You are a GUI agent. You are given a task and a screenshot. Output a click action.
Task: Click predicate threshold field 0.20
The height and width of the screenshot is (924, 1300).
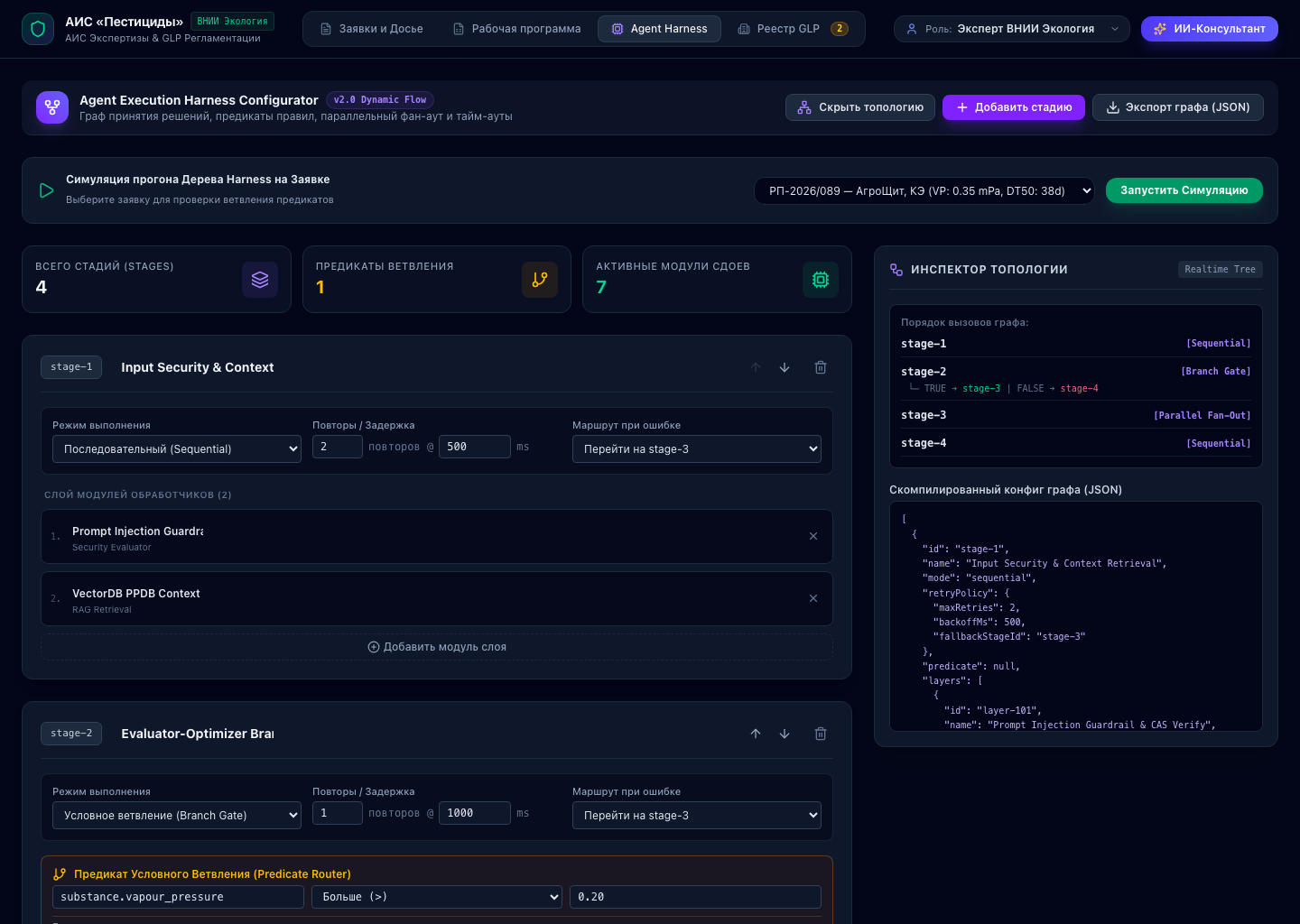tap(695, 897)
